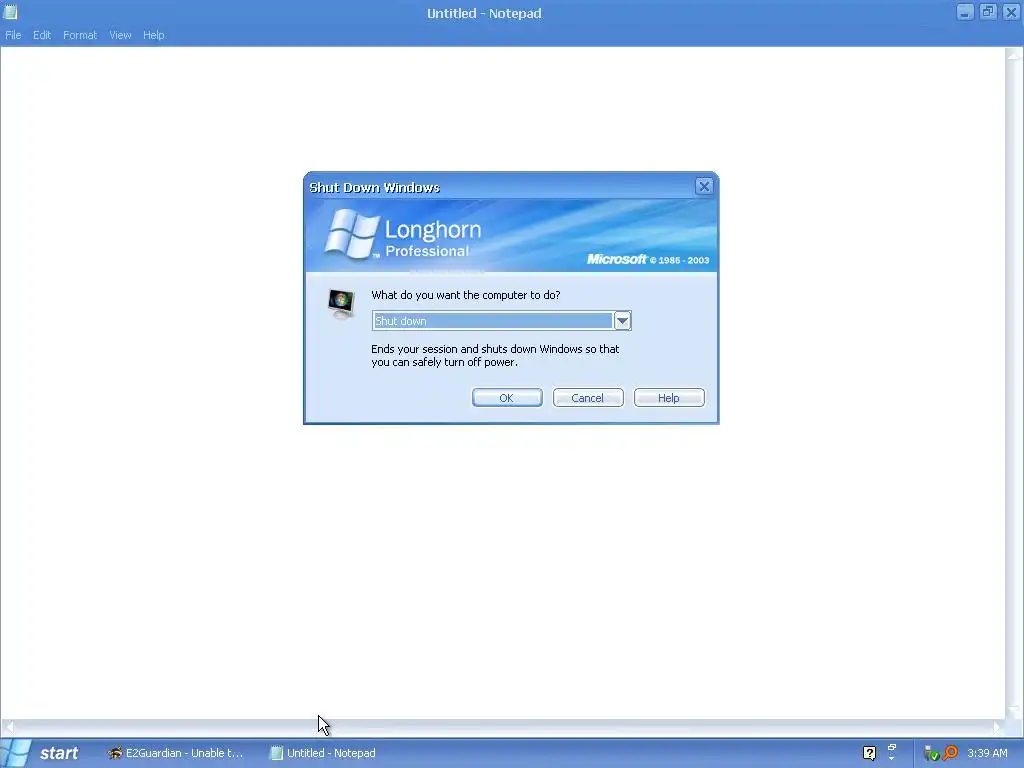Close the Notepad window
The height and width of the screenshot is (768, 1024).
tap(1011, 12)
